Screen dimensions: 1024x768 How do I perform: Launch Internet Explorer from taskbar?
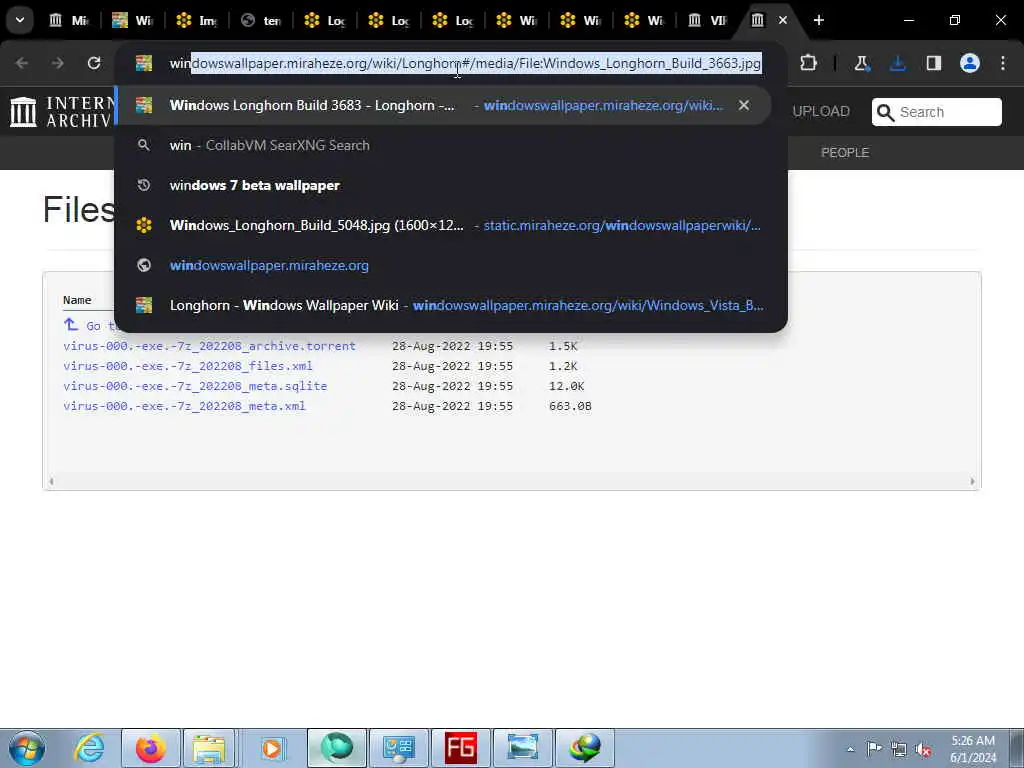(88, 748)
